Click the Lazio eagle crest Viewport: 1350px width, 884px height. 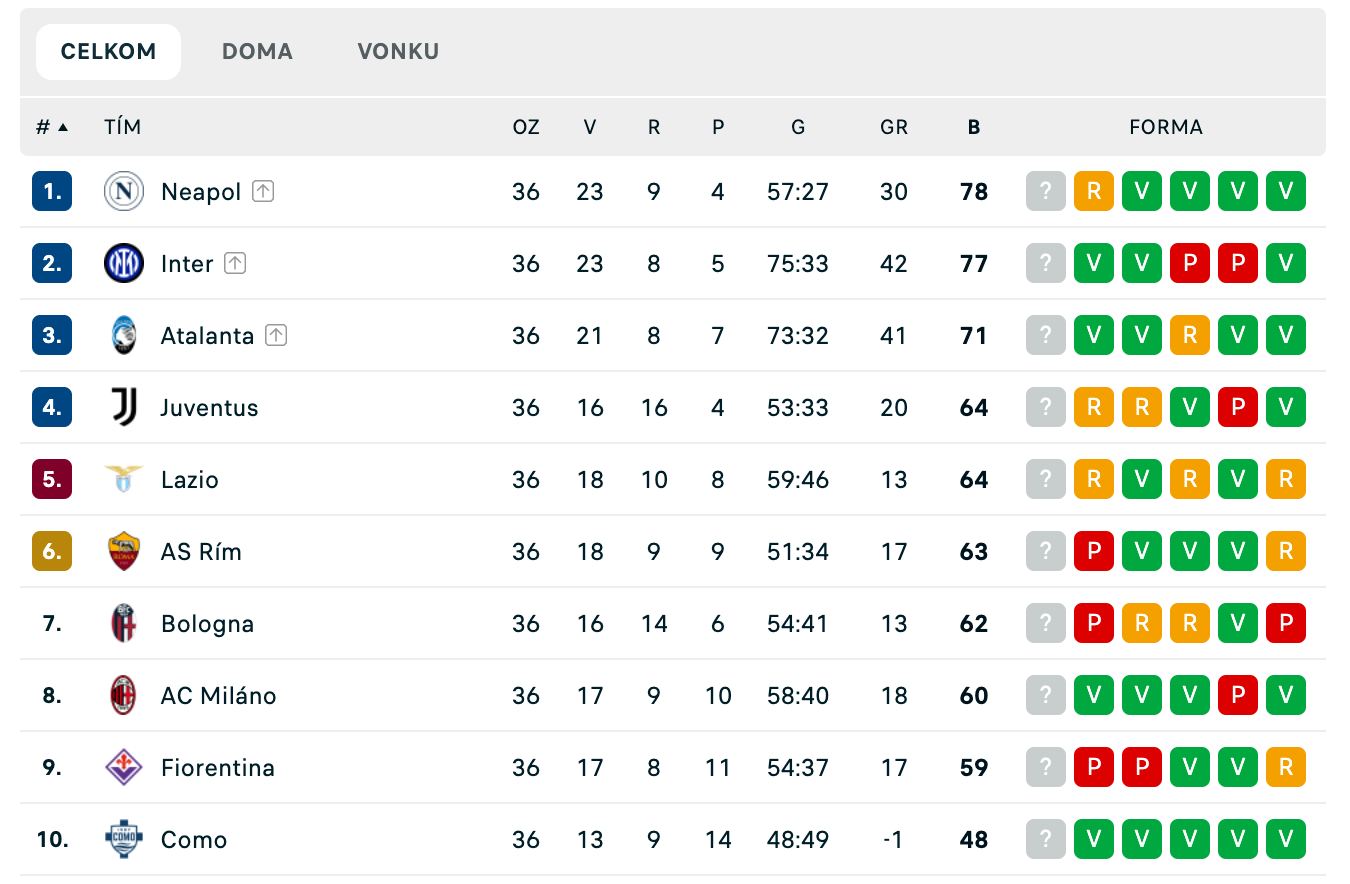[124, 480]
